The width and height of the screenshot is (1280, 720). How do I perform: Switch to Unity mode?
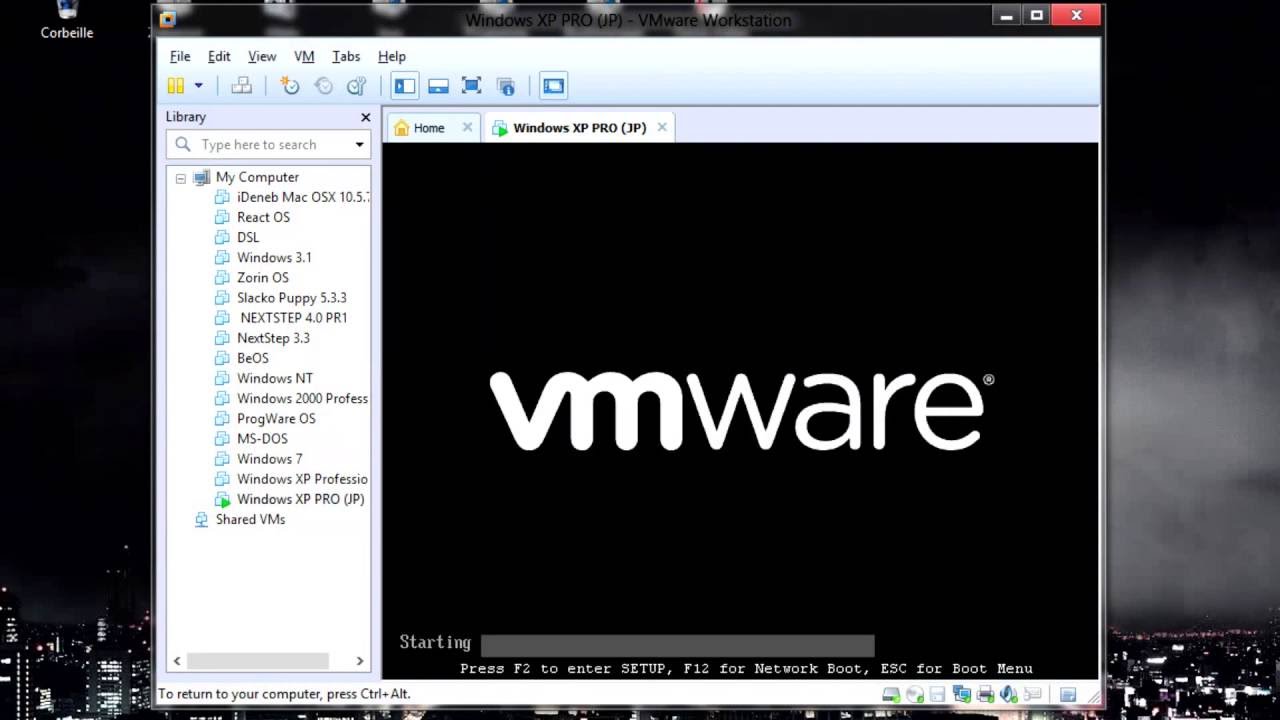pyautogui.click(x=506, y=86)
